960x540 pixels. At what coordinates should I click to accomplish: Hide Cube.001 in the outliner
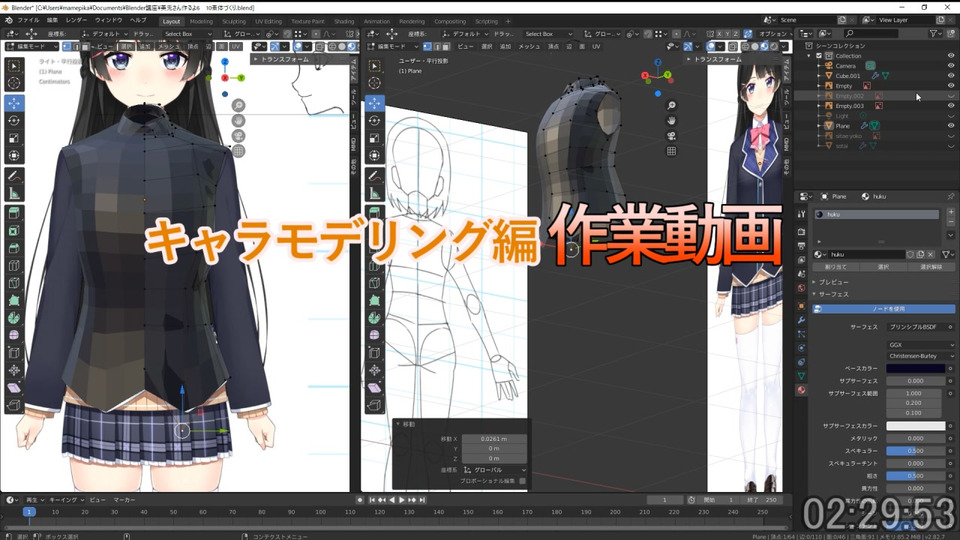(x=951, y=76)
